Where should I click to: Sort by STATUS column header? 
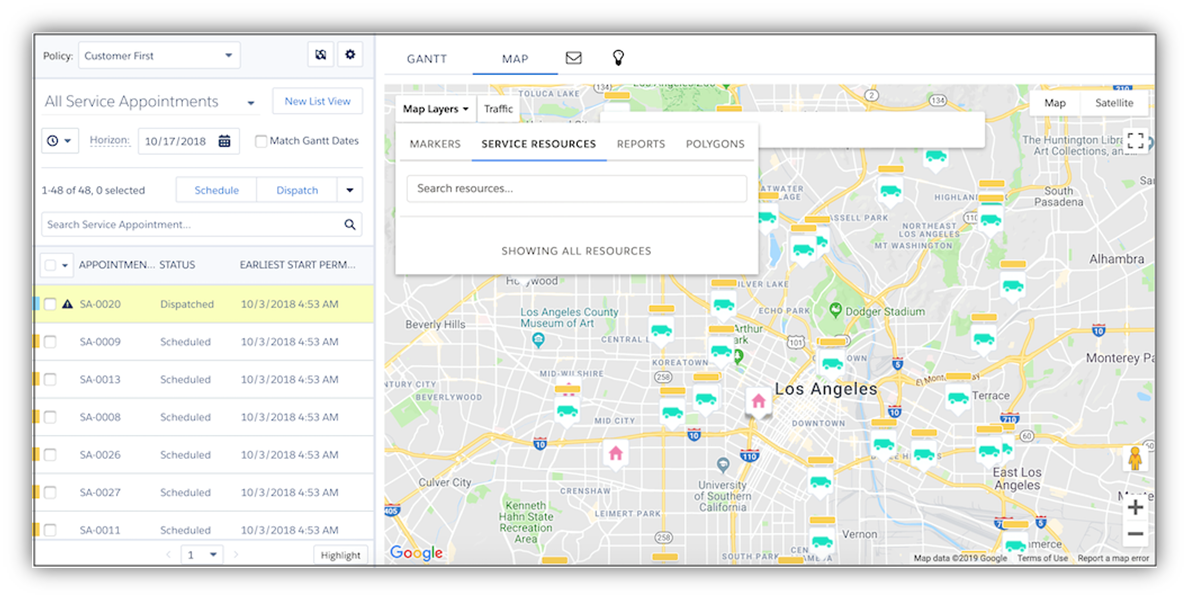177,265
